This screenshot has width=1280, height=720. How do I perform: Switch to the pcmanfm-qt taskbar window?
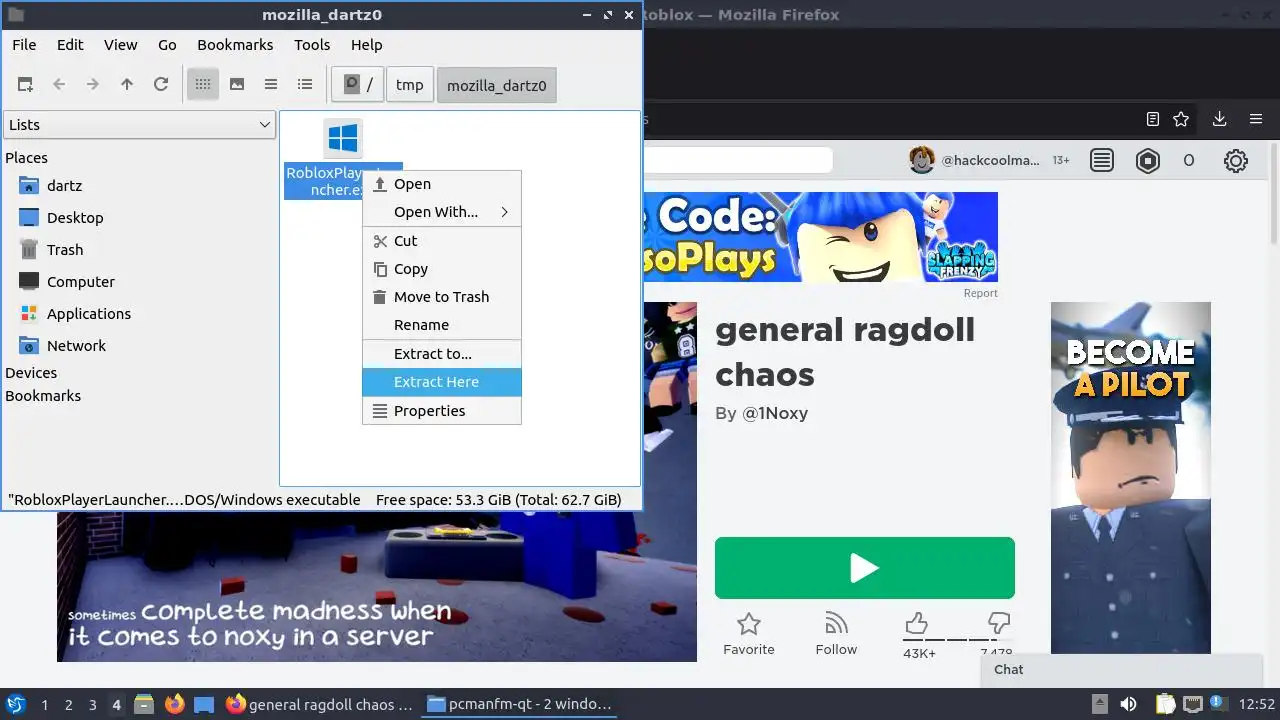pyautogui.click(x=520, y=704)
